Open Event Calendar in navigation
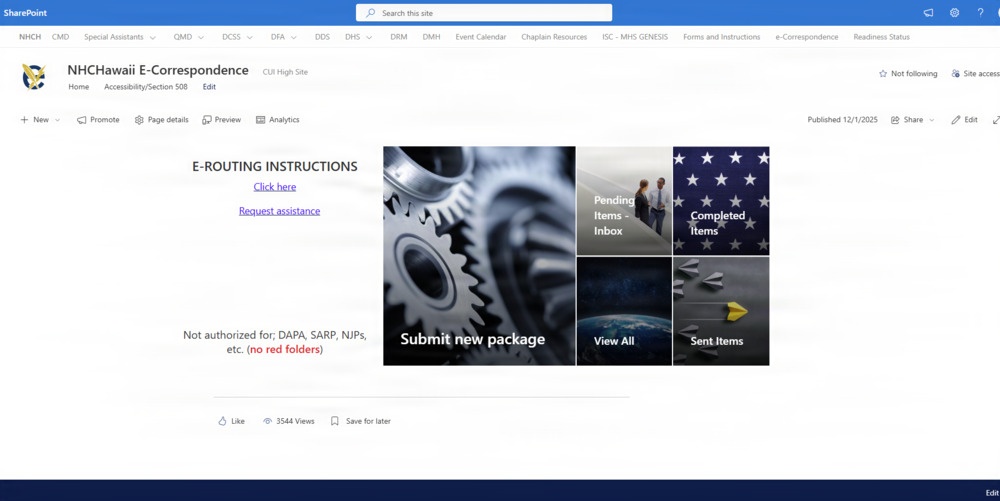This screenshot has height=501, width=1000. pos(481,37)
